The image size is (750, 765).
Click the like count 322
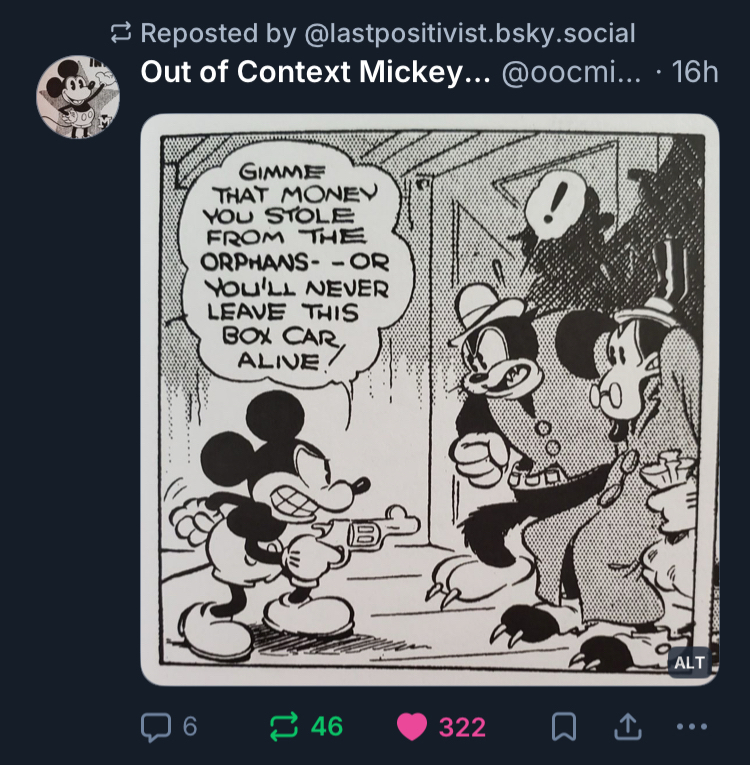pos(462,727)
